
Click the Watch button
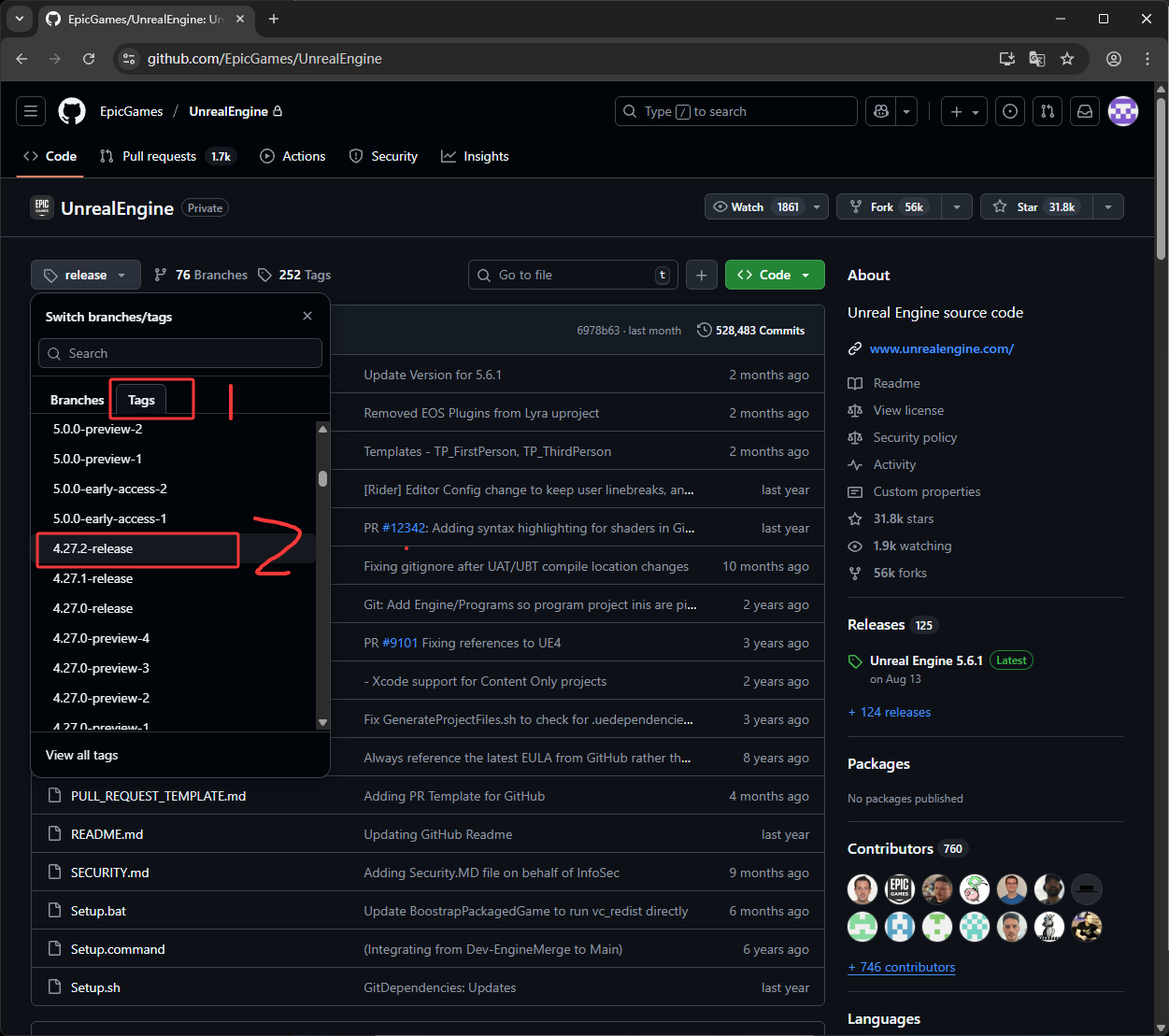[756, 206]
